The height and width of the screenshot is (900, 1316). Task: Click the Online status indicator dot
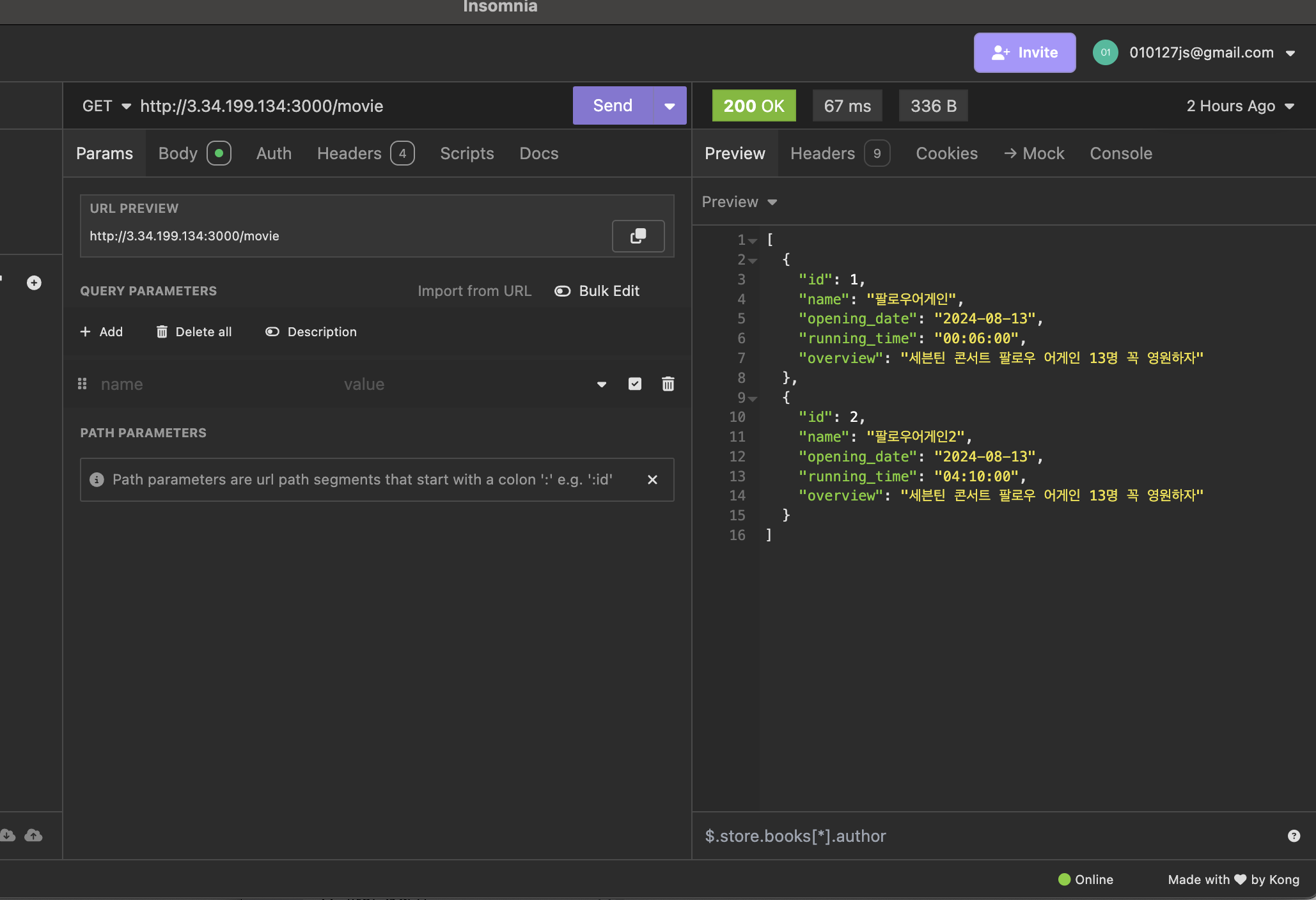click(x=1063, y=880)
